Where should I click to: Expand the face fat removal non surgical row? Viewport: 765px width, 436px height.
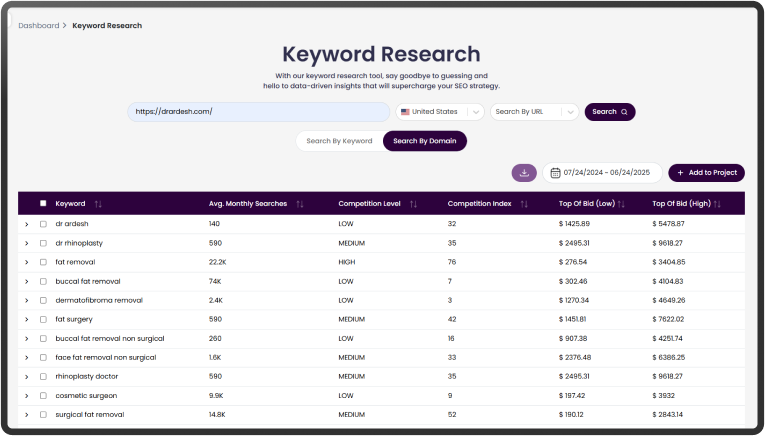pyautogui.click(x=26, y=358)
